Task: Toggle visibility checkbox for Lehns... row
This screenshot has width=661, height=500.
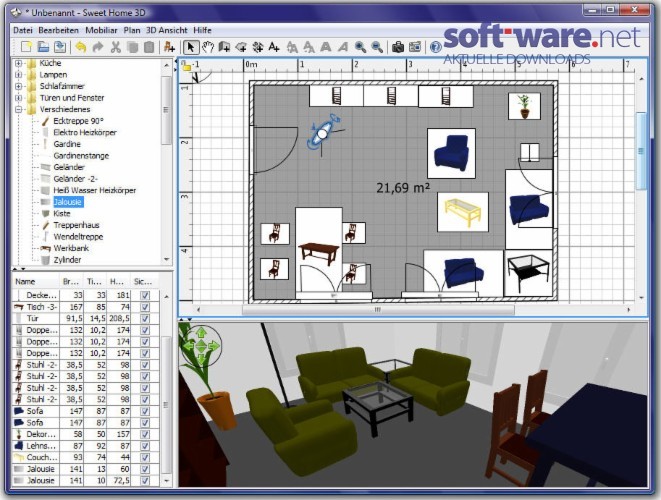Action: click(145, 446)
